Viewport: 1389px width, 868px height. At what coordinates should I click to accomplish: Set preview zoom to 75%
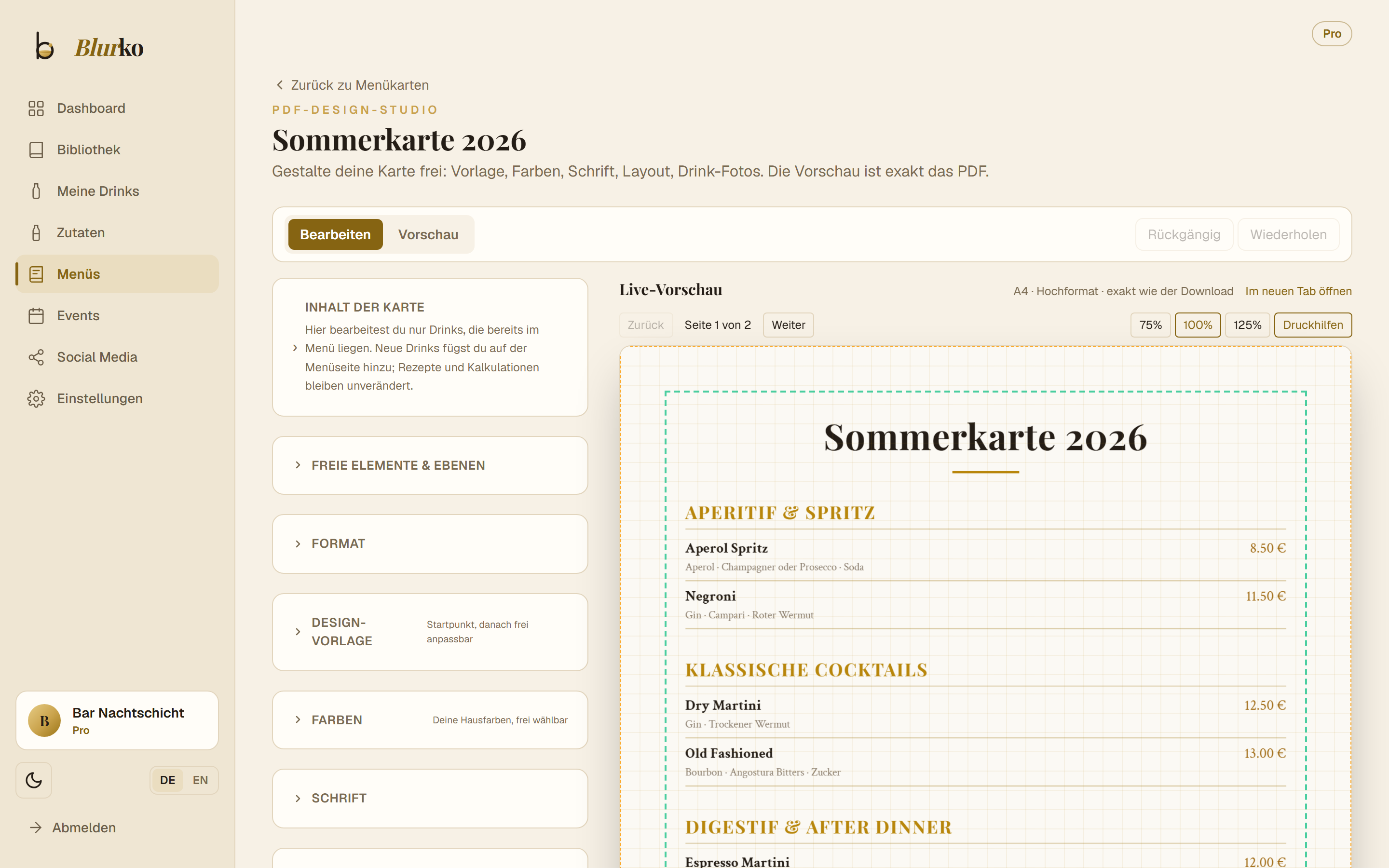(x=1150, y=325)
